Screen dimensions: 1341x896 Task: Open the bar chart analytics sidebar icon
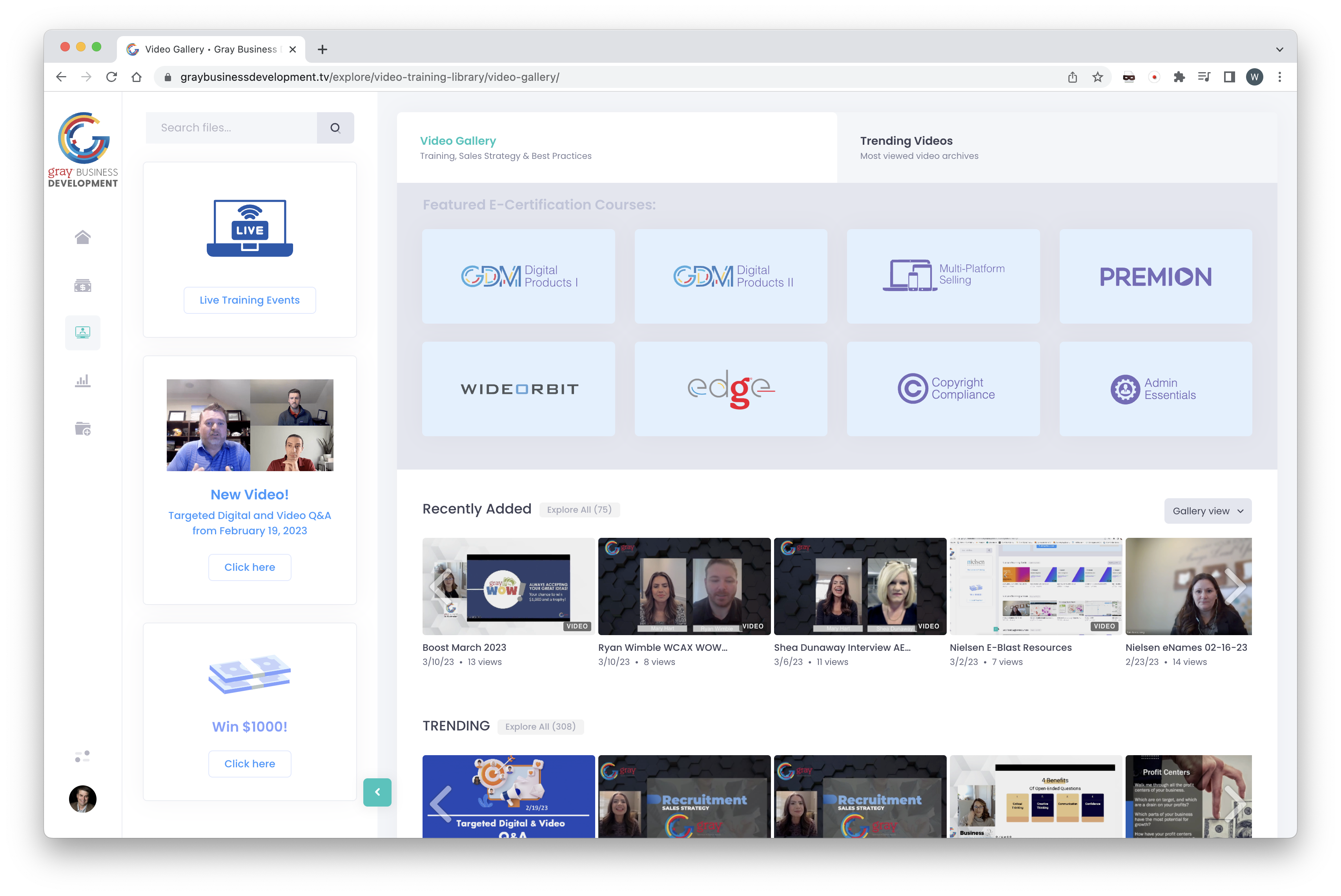[82, 381]
